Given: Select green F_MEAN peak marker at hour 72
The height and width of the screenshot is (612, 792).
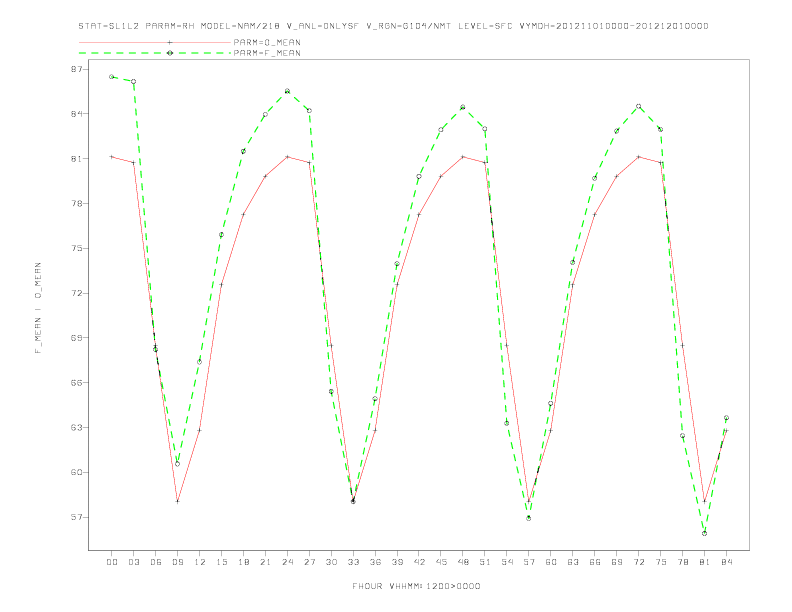Looking at the screenshot, I should point(638,107).
